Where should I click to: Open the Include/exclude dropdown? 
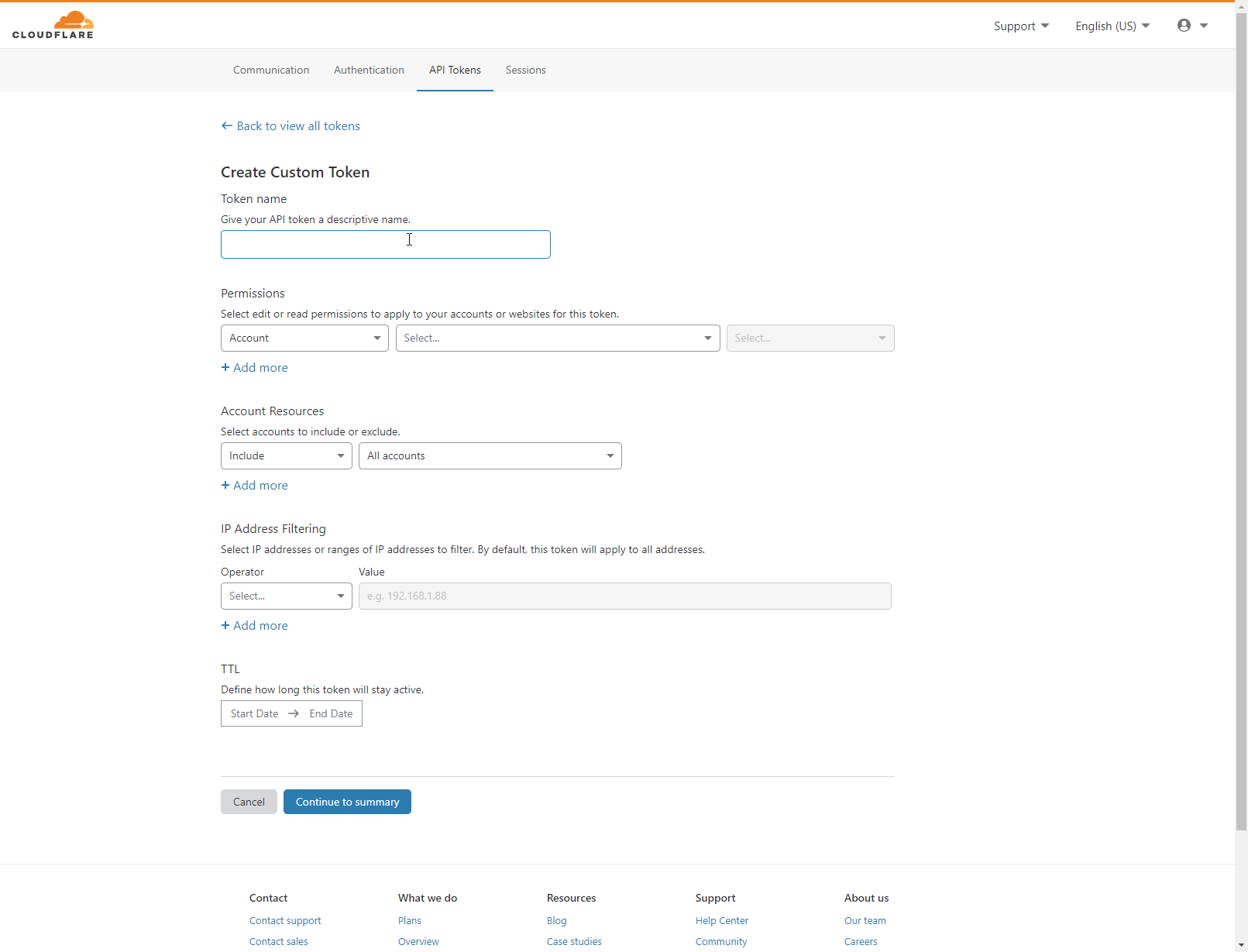(x=286, y=455)
